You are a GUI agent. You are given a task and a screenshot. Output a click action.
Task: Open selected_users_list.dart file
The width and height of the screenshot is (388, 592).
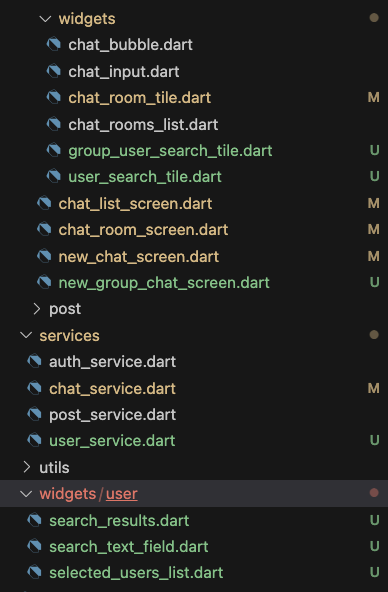pos(136,573)
